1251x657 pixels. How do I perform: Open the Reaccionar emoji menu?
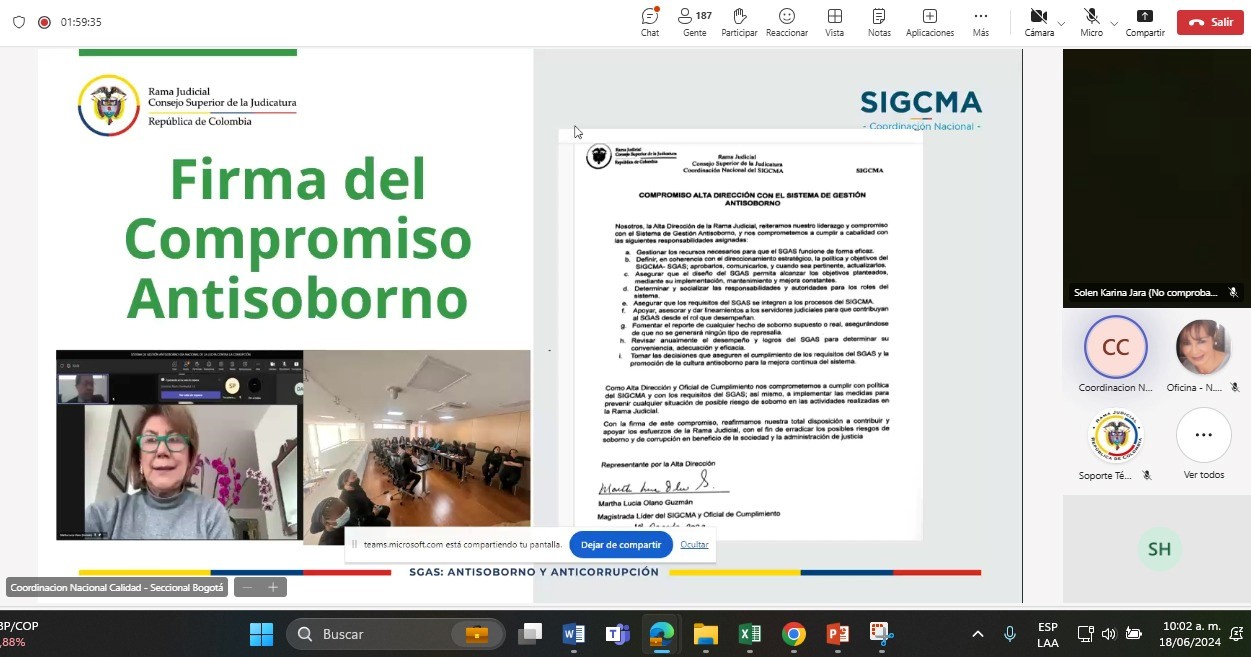coord(787,22)
